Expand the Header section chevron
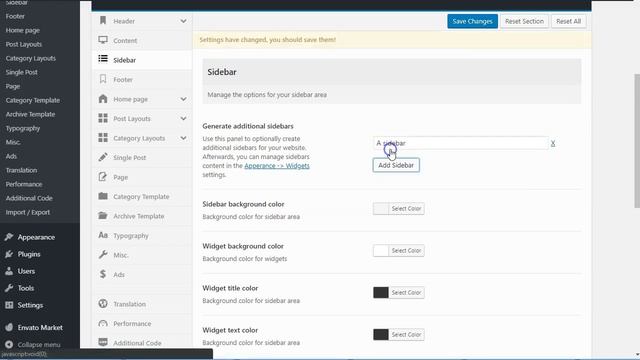Image resolution: width=640 pixels, height=360 pixels. click(183, 21)
